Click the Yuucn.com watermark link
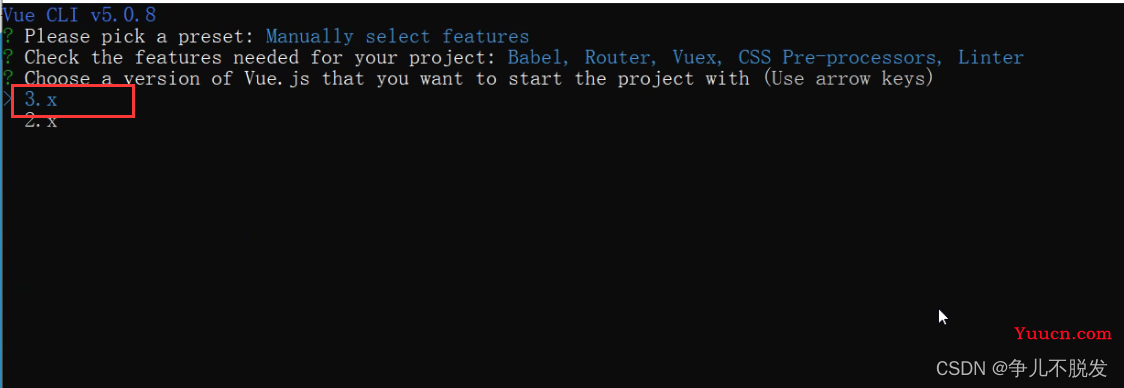 point(1063,333)
